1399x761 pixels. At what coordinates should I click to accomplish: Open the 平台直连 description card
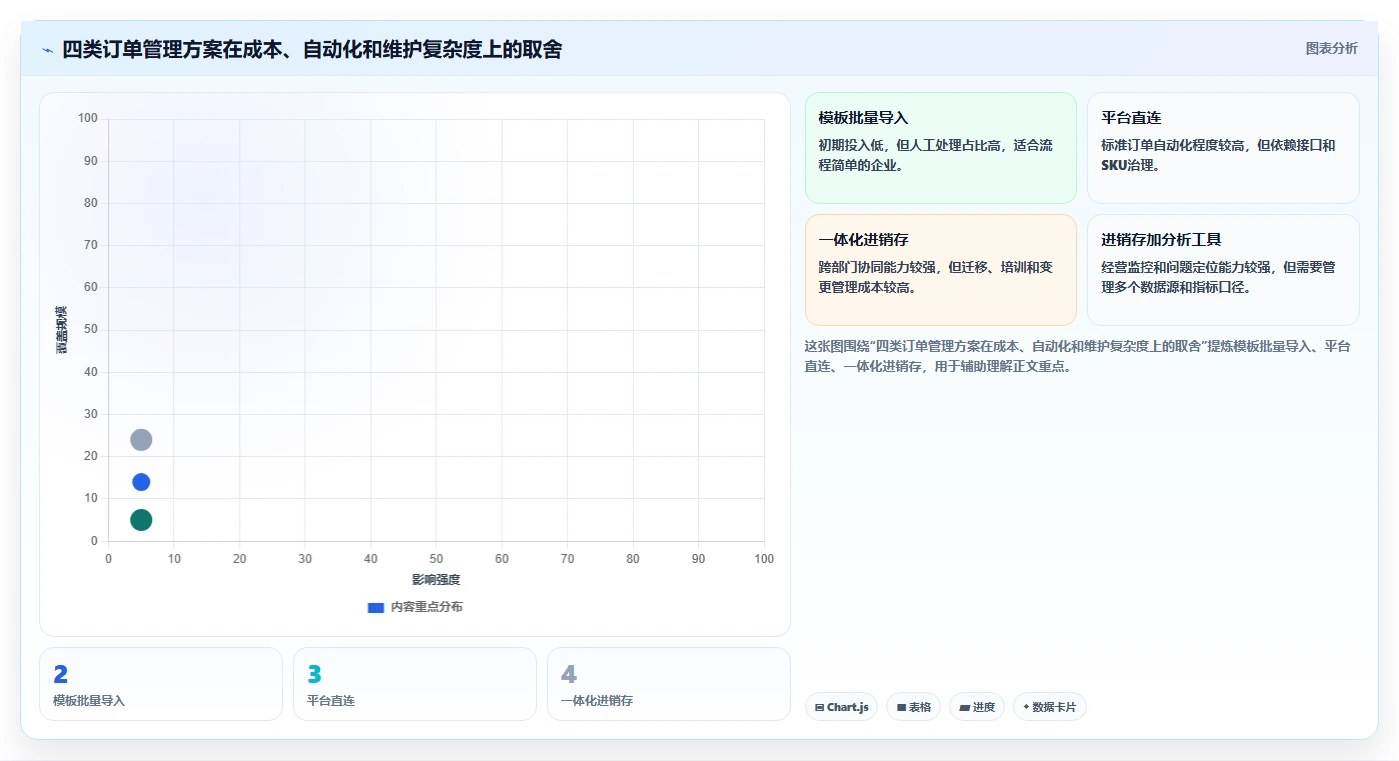click(x=1223, y=148)
